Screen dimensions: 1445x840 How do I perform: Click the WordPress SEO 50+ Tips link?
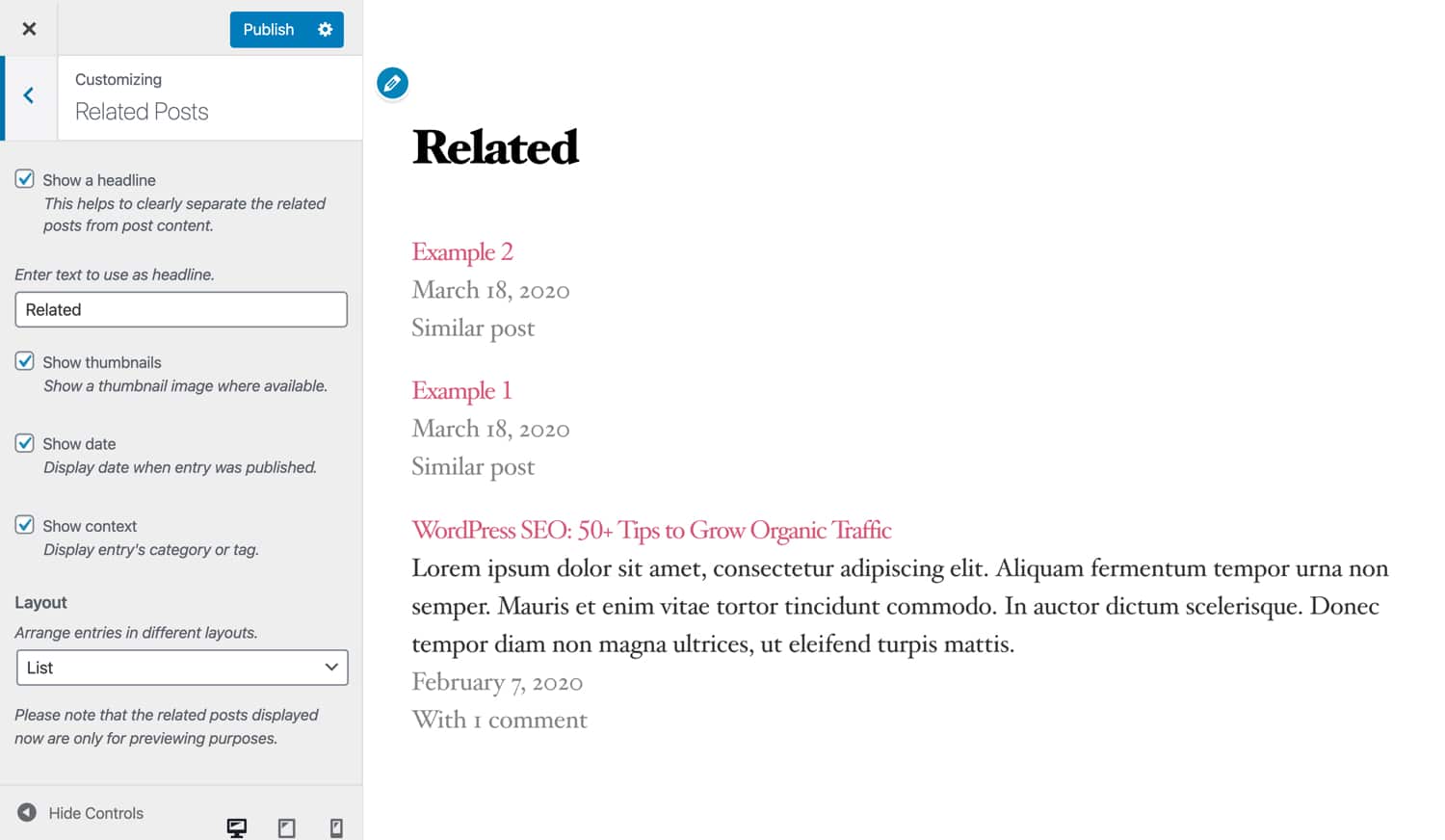(x=651, y=530)
